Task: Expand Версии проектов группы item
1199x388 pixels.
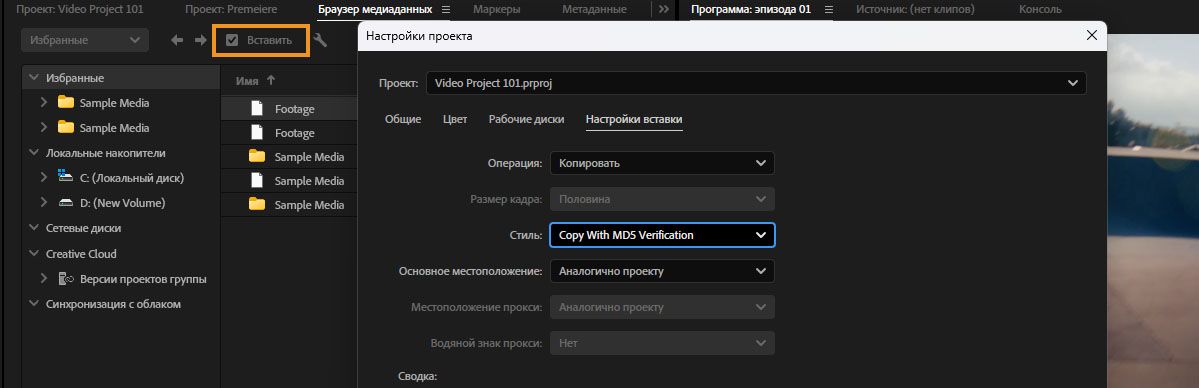Action: (x=44, y=279)
